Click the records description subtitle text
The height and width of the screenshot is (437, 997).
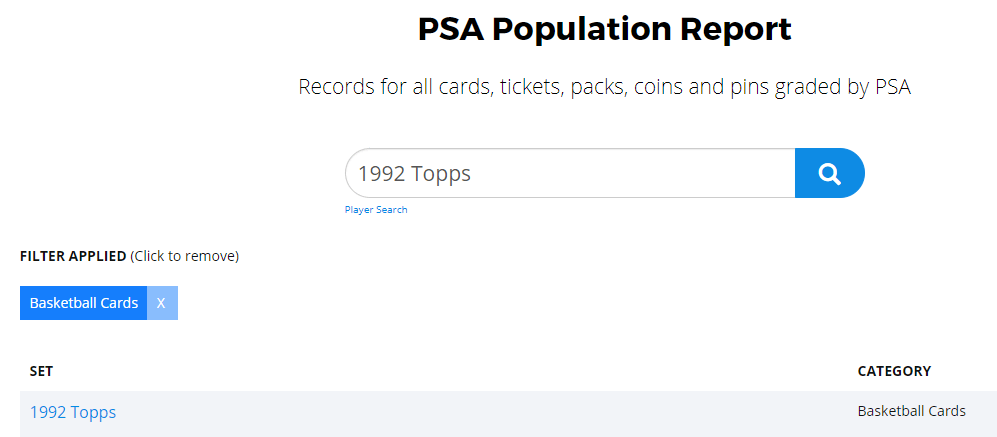604,87
